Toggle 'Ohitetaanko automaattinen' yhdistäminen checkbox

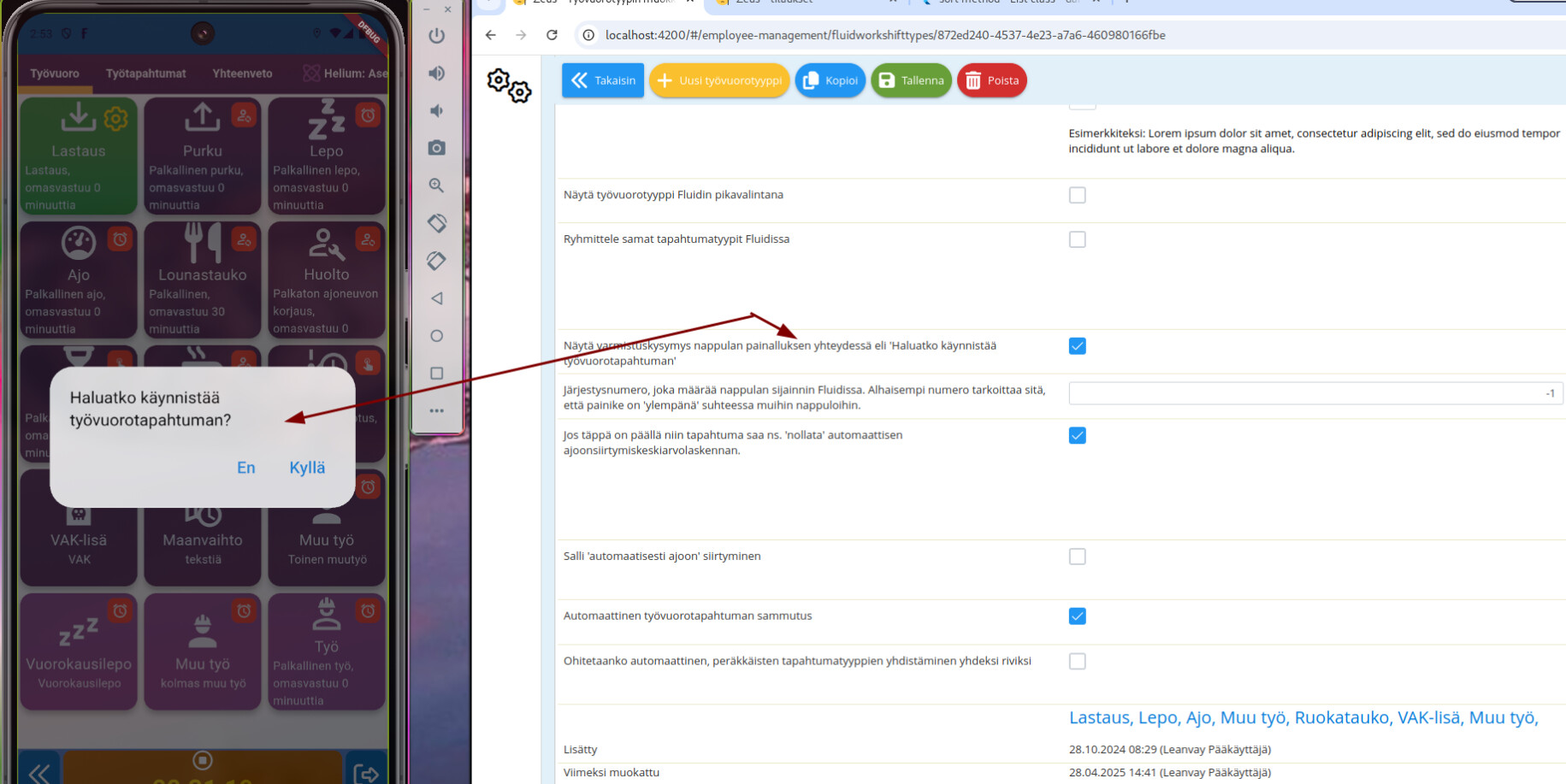coord(1078,662)
